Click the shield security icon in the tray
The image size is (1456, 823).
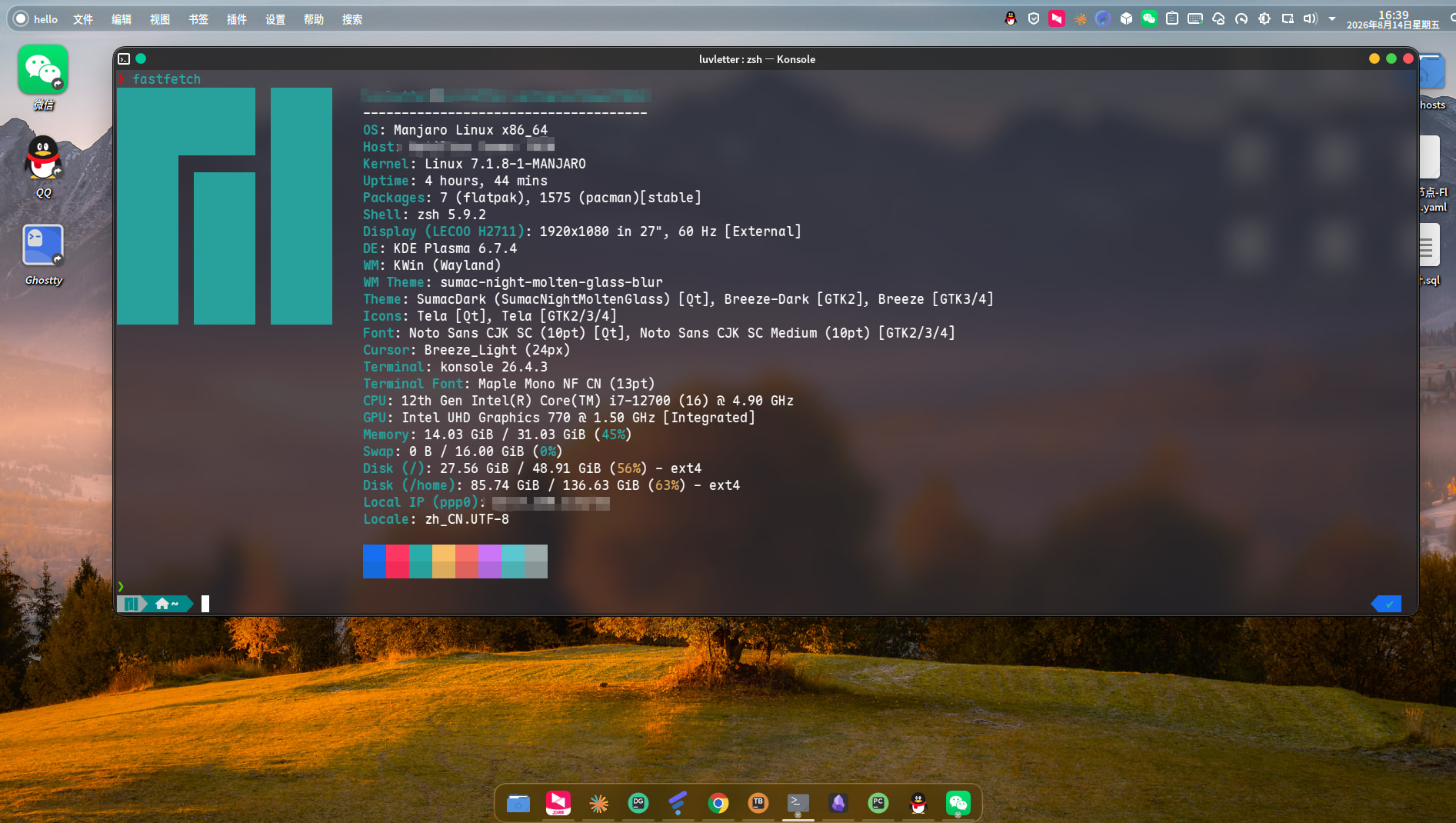pyautogui.click(x=1034, y=18)
